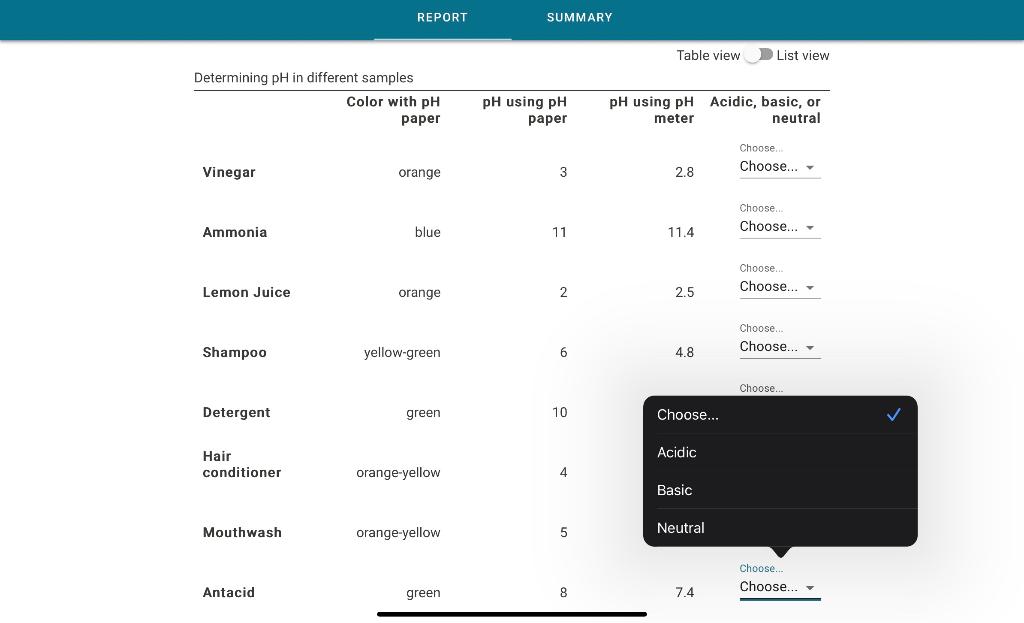Open the acidity dropdown for Shampoo
Screen dimensions: 1024x623
[770, 347]
